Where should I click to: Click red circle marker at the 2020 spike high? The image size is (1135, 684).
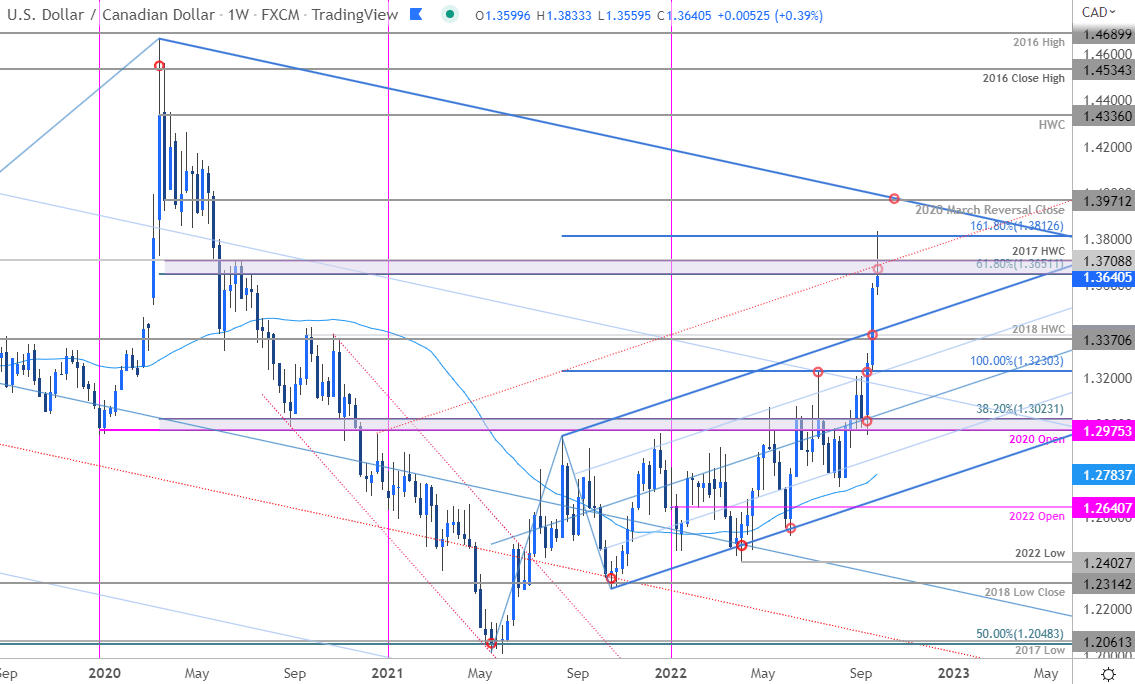[159, 66]
